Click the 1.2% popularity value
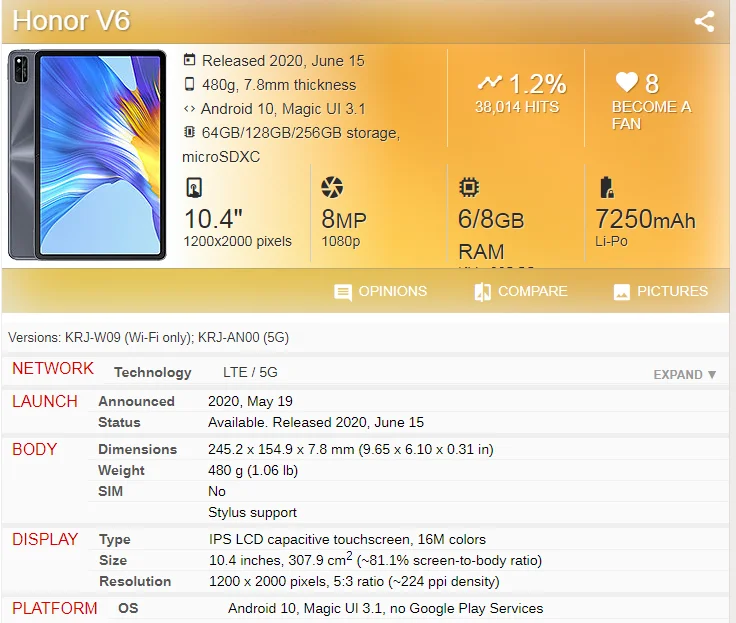This screenshot has height=623, width=736. [x=537, y=84]
